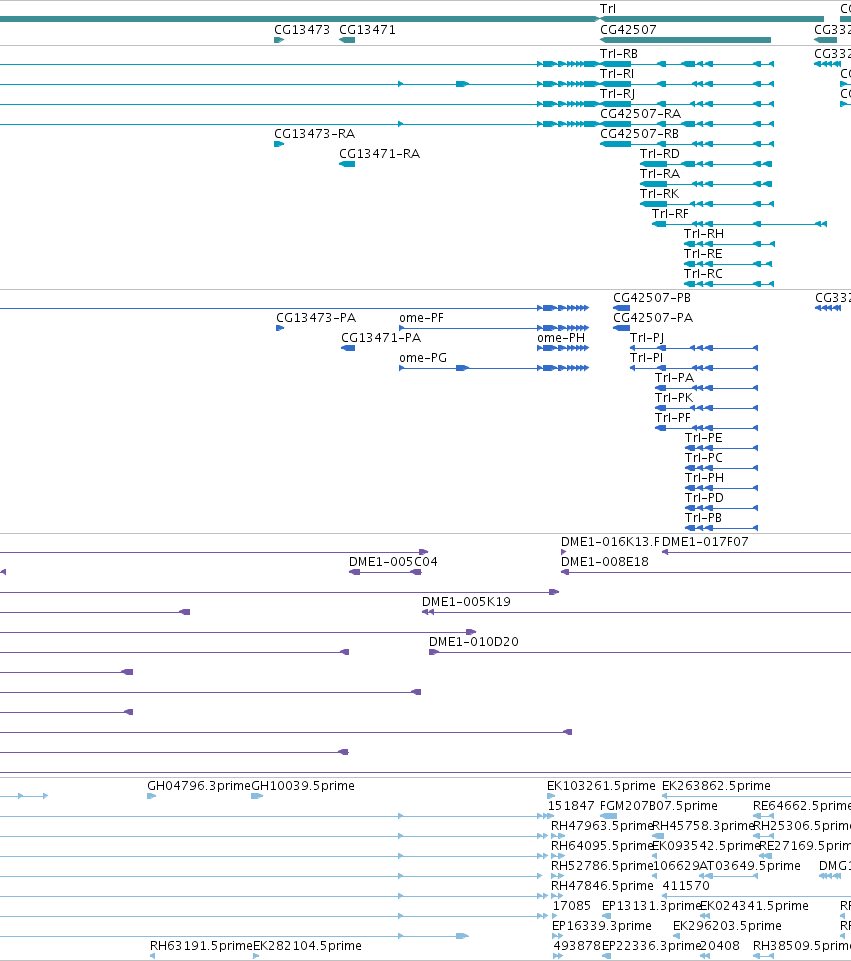
Task: Select transcript Trl-RC
Action: [729, 284]
